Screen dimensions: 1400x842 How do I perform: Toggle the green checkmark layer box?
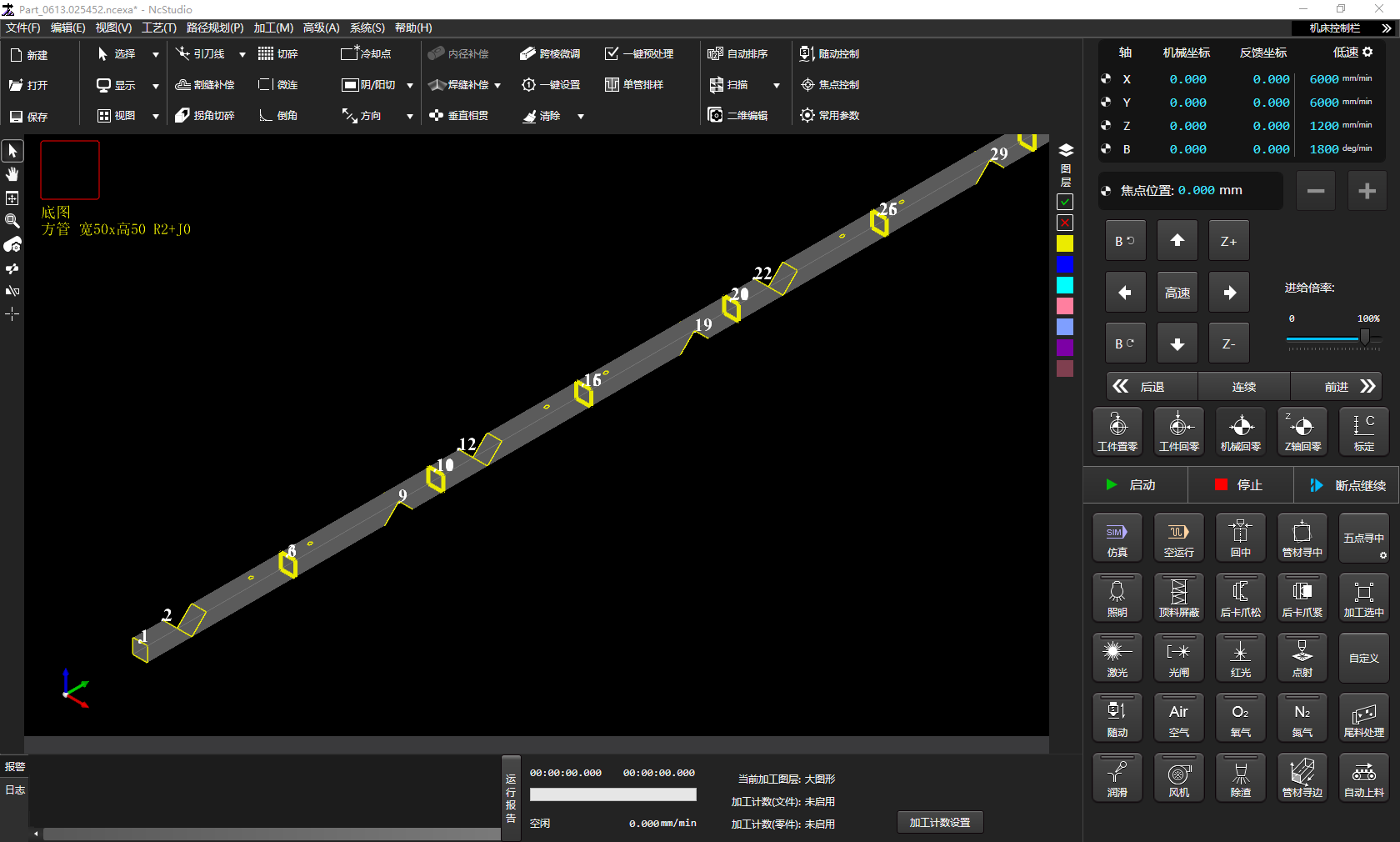click(x=1065, y=202)
